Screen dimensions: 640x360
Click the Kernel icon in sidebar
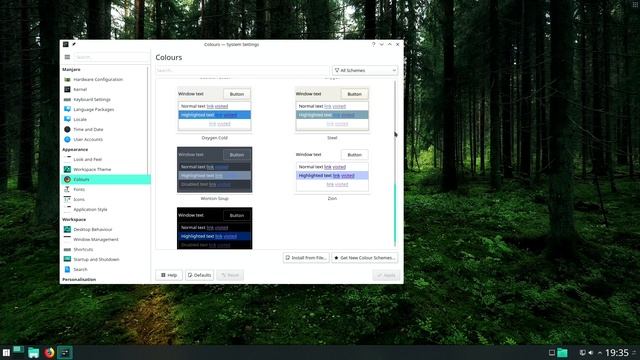(x=67, y=89)
